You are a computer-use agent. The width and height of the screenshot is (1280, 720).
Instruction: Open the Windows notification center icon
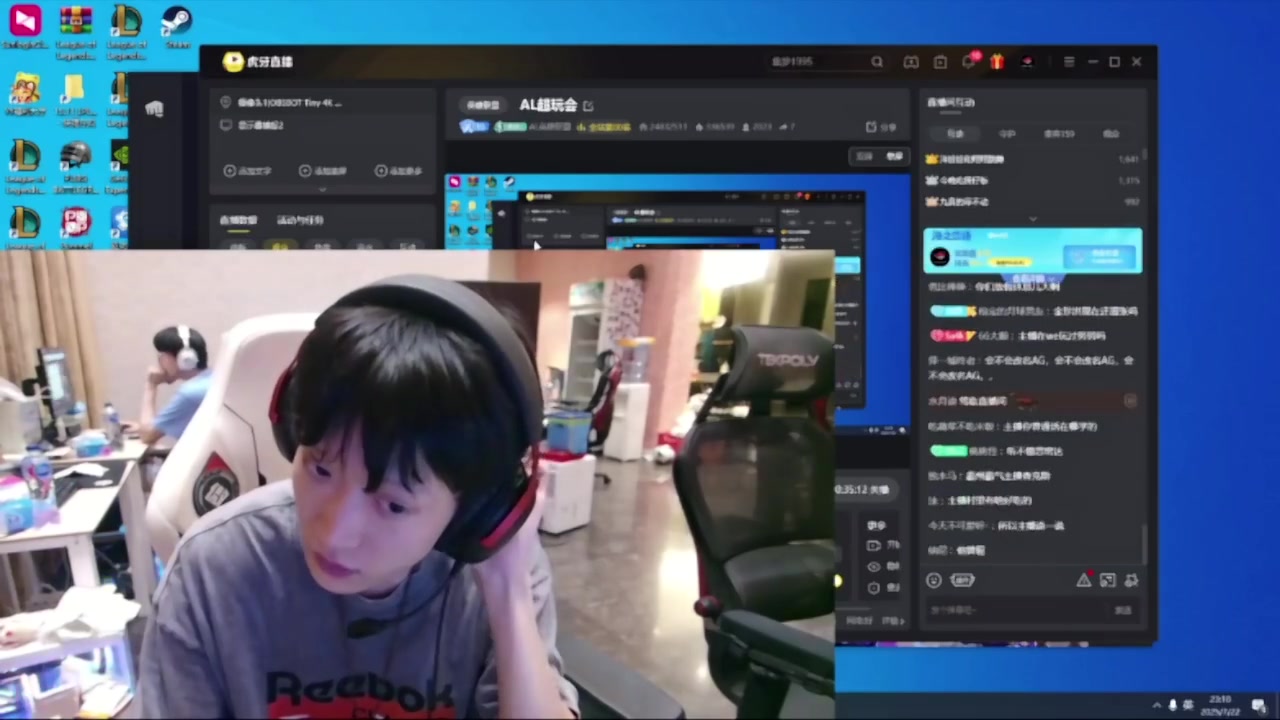1258,705
